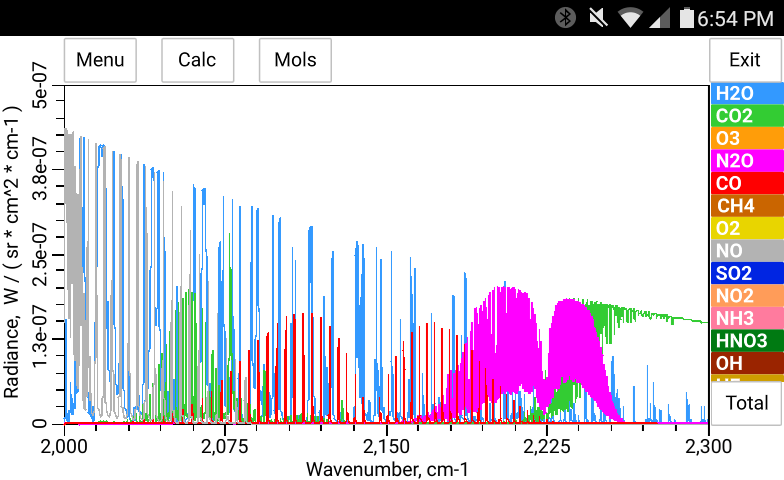Choose the CH4 legend entry
The width and height of the screenshot is (784, 480).
(x=746, y=206)
